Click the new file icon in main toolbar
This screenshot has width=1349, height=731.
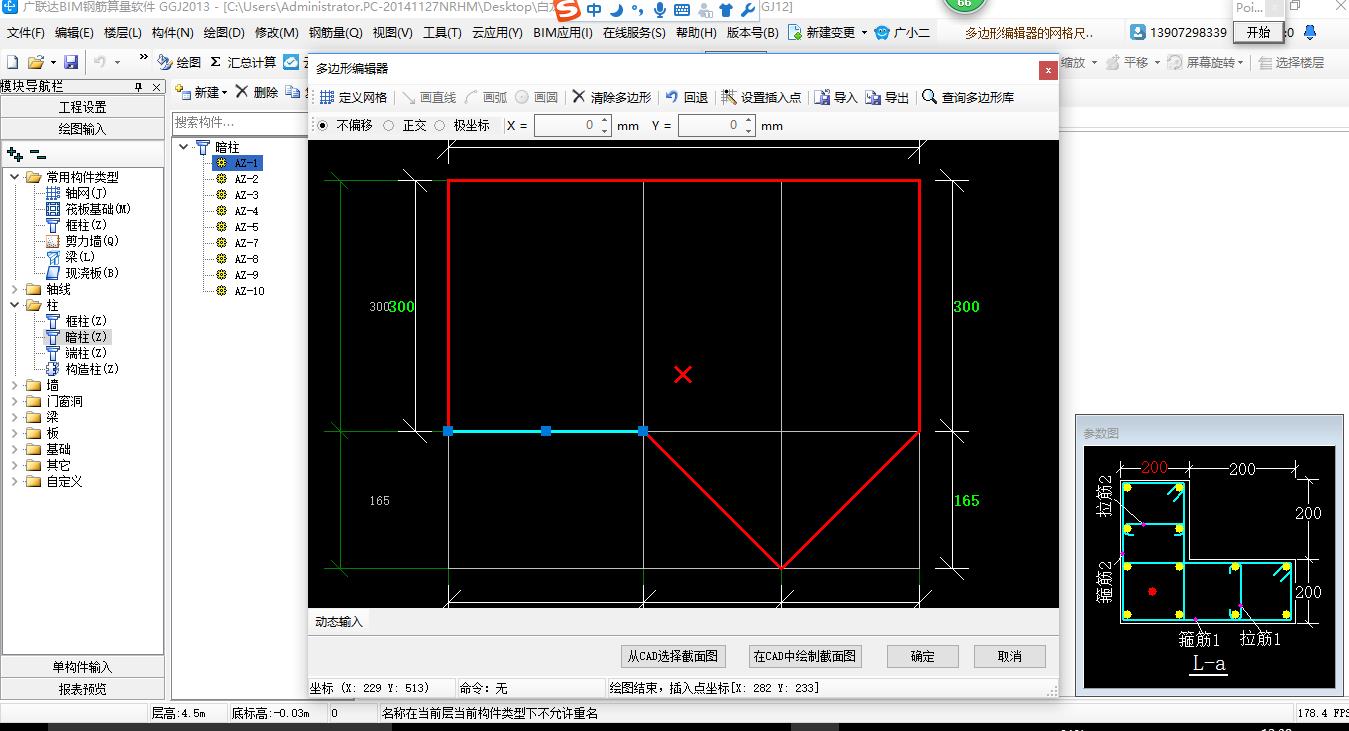tap(13, 62)
